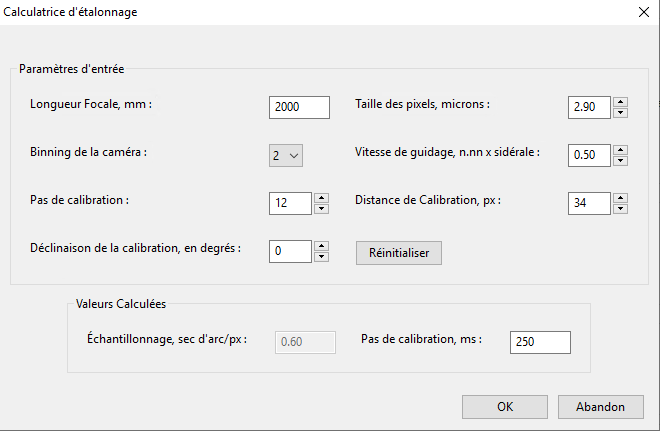
Task: Click the Taille des pixels field
Action: [x=588, y=107]
